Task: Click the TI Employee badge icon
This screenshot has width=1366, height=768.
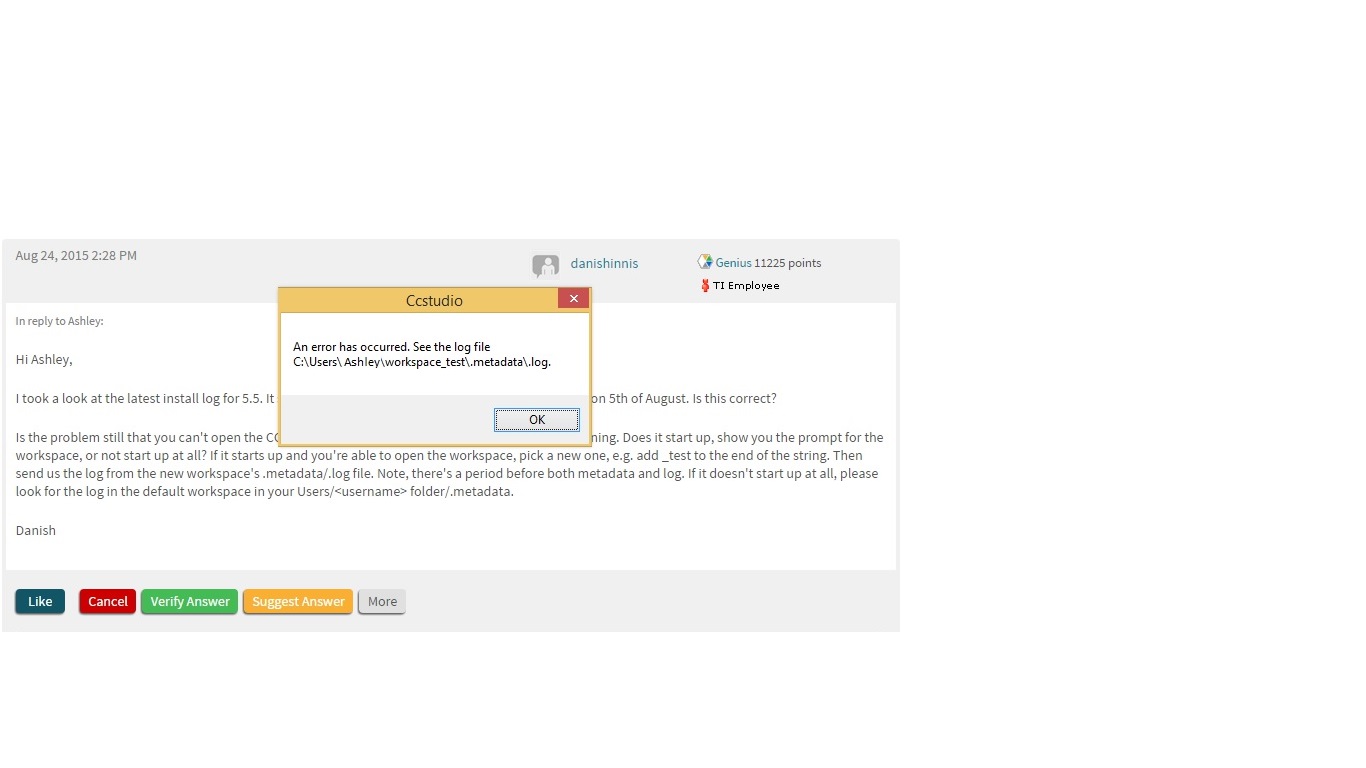Action: (705, 286)
